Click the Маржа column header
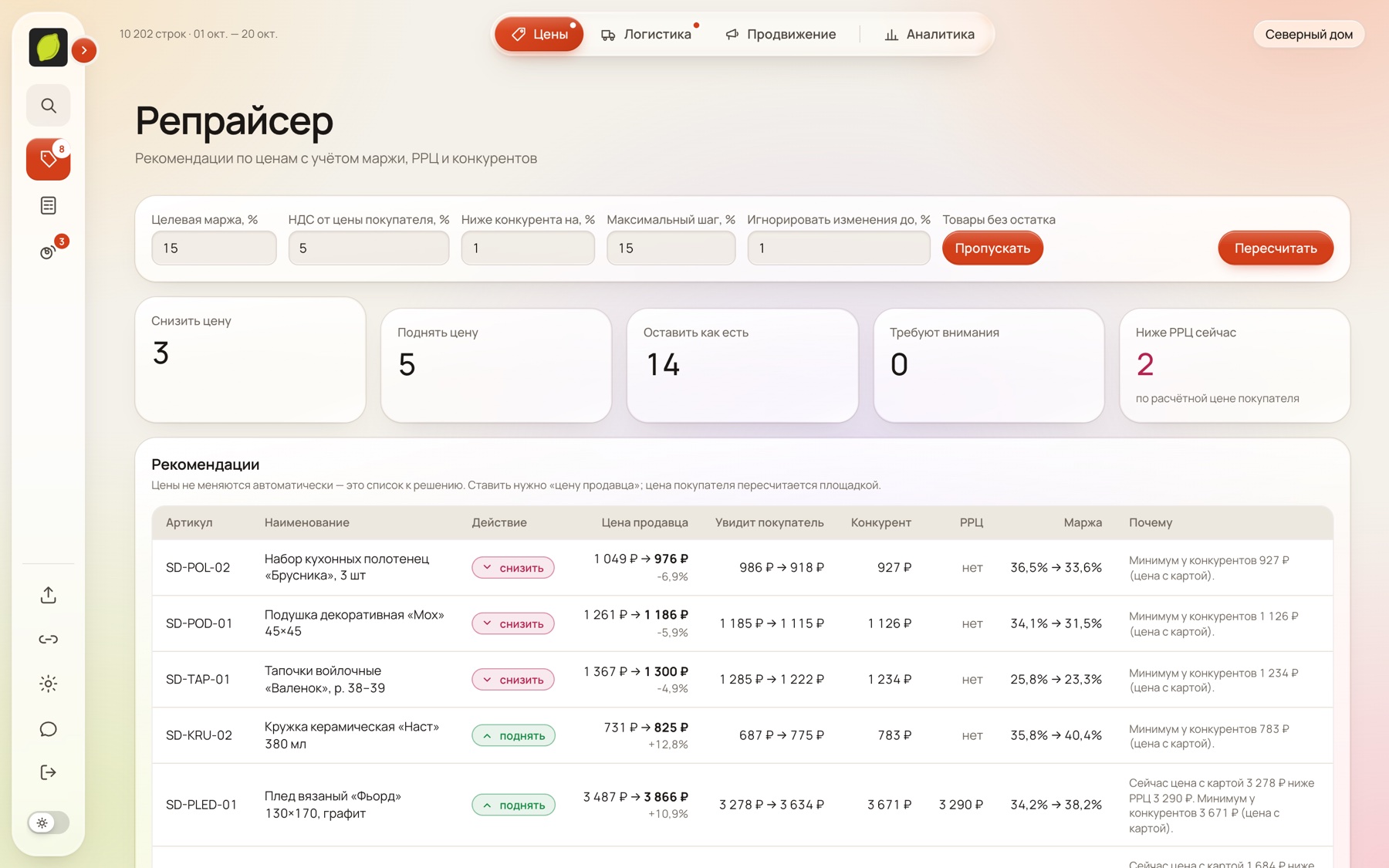 pyautogui.click(x=1082, y=522)
